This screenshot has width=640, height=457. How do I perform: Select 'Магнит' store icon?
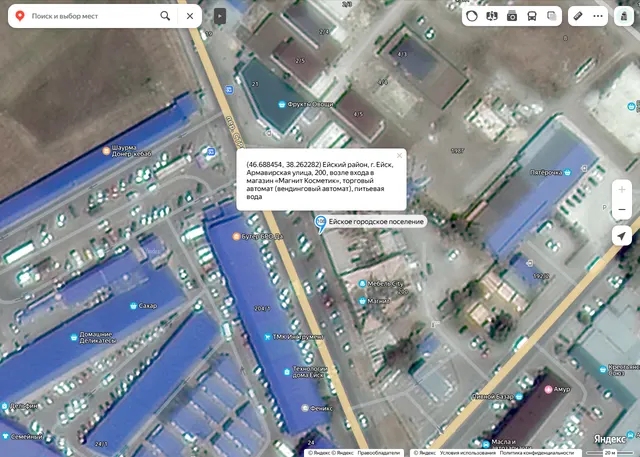(x=362, y=301)
